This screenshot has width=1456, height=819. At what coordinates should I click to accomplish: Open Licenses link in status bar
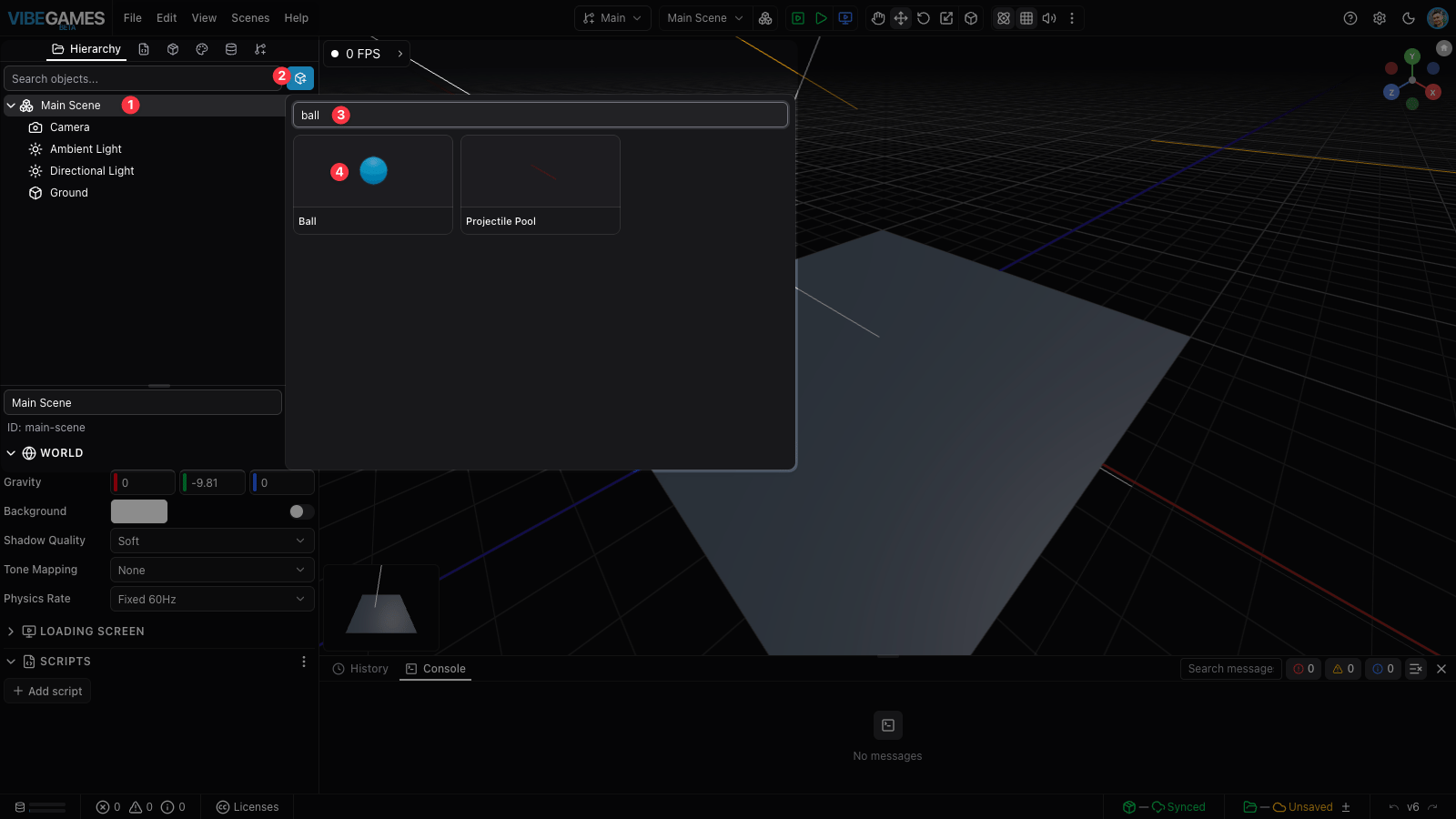(248, 807)
